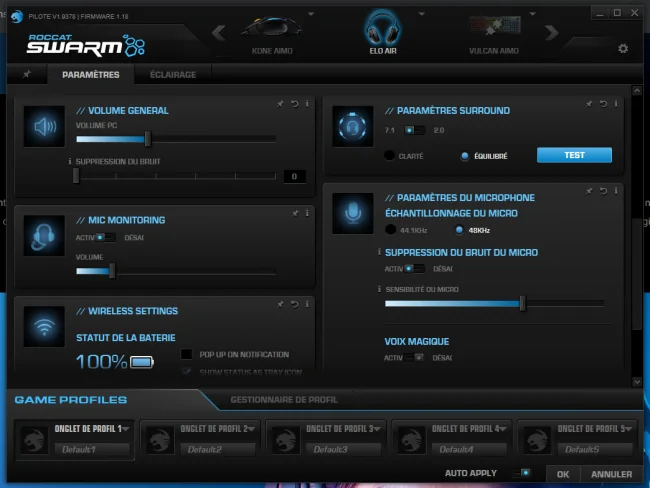The width and height of the screenshot is (650, 488).
Task: Click the pin tab icon beside Paramètres
Action: point(27,74)
